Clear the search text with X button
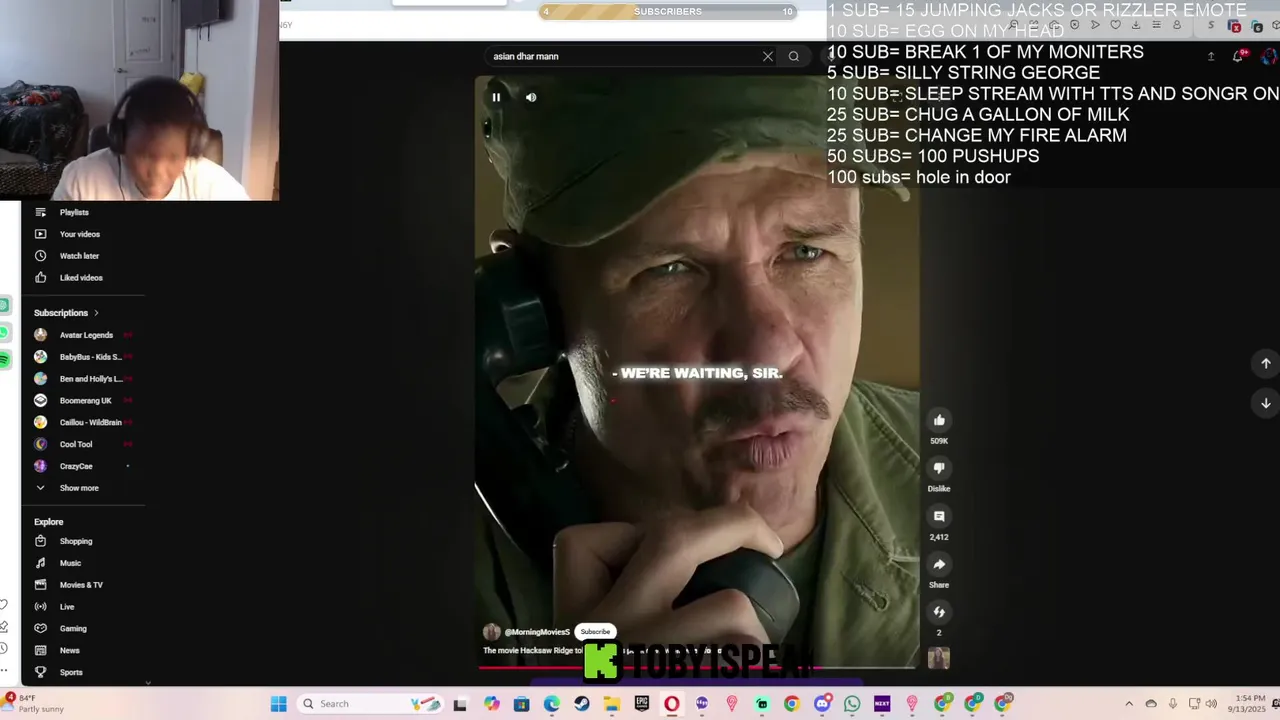1280x720 pixels. coord(768,56)
